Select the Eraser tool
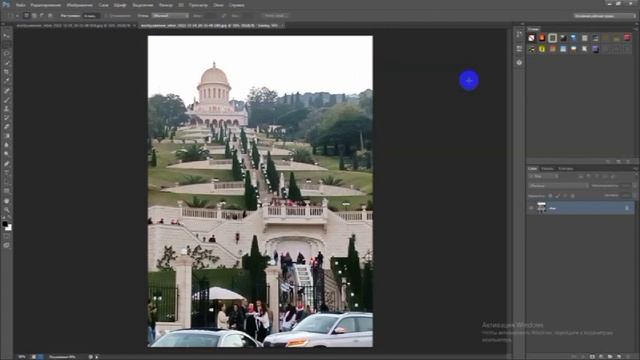 [x=6, y=127]
